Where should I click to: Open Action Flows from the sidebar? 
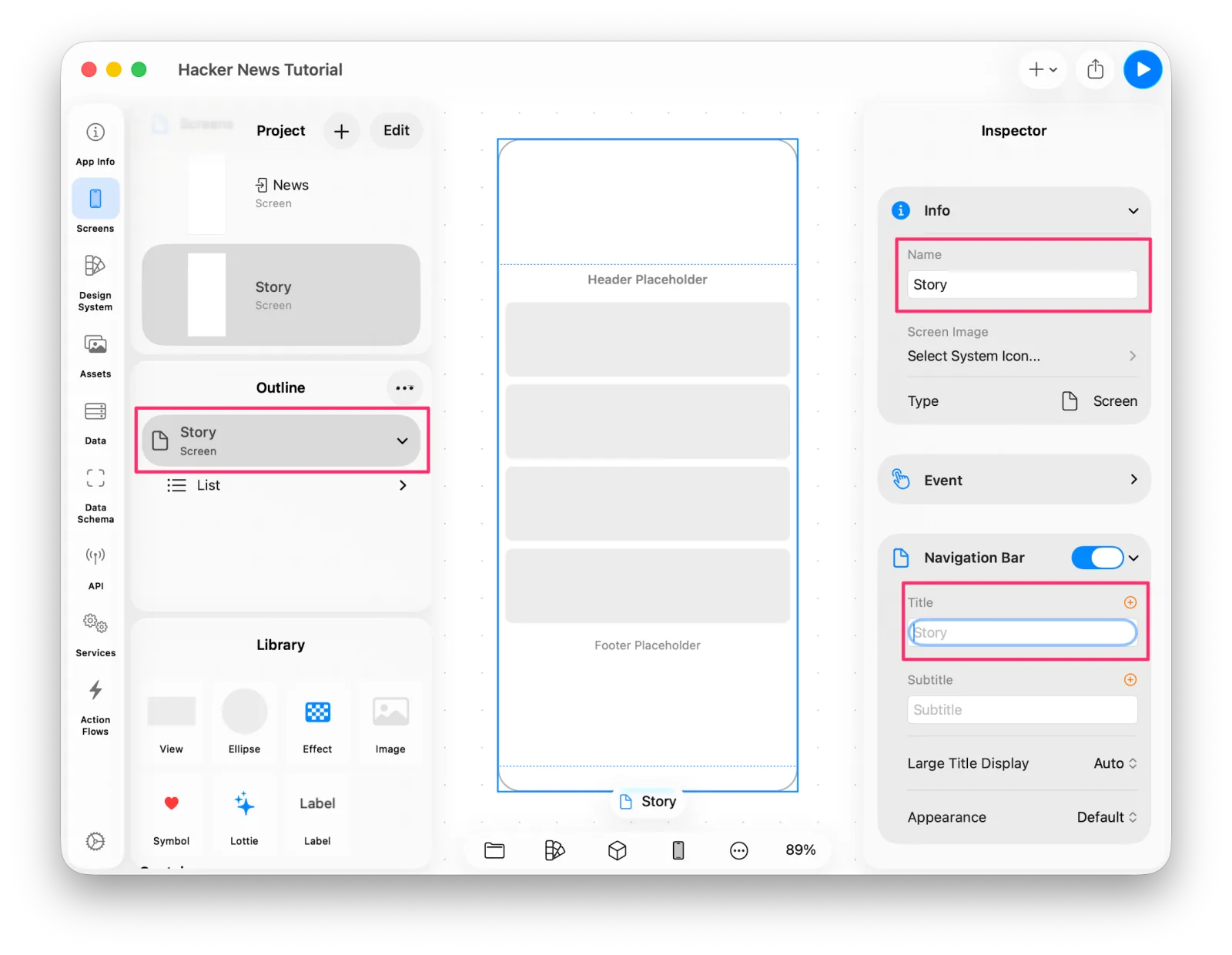tap(95, 707)
